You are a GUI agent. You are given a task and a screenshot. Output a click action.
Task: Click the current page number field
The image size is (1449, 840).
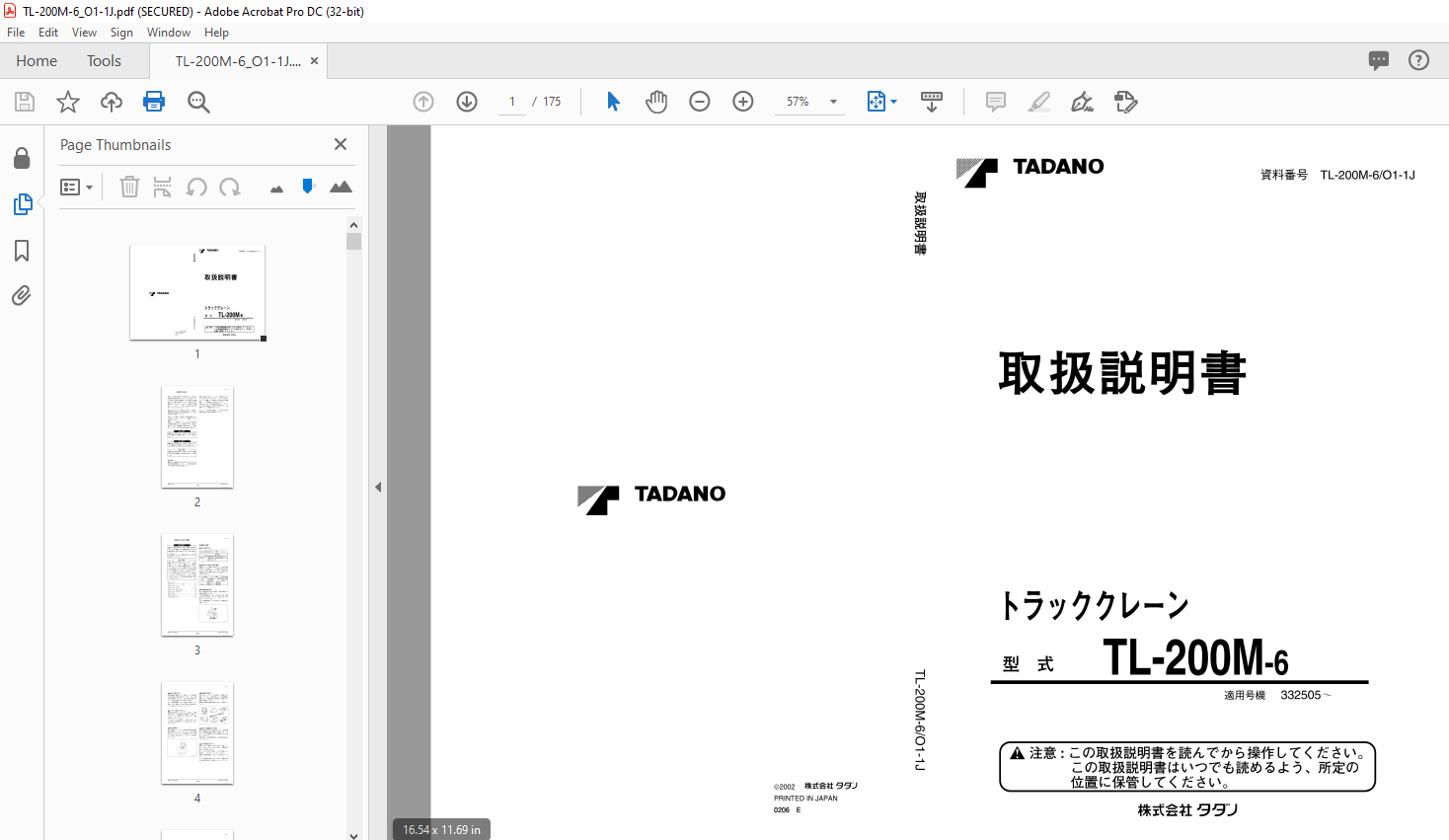tap(512, 102)
